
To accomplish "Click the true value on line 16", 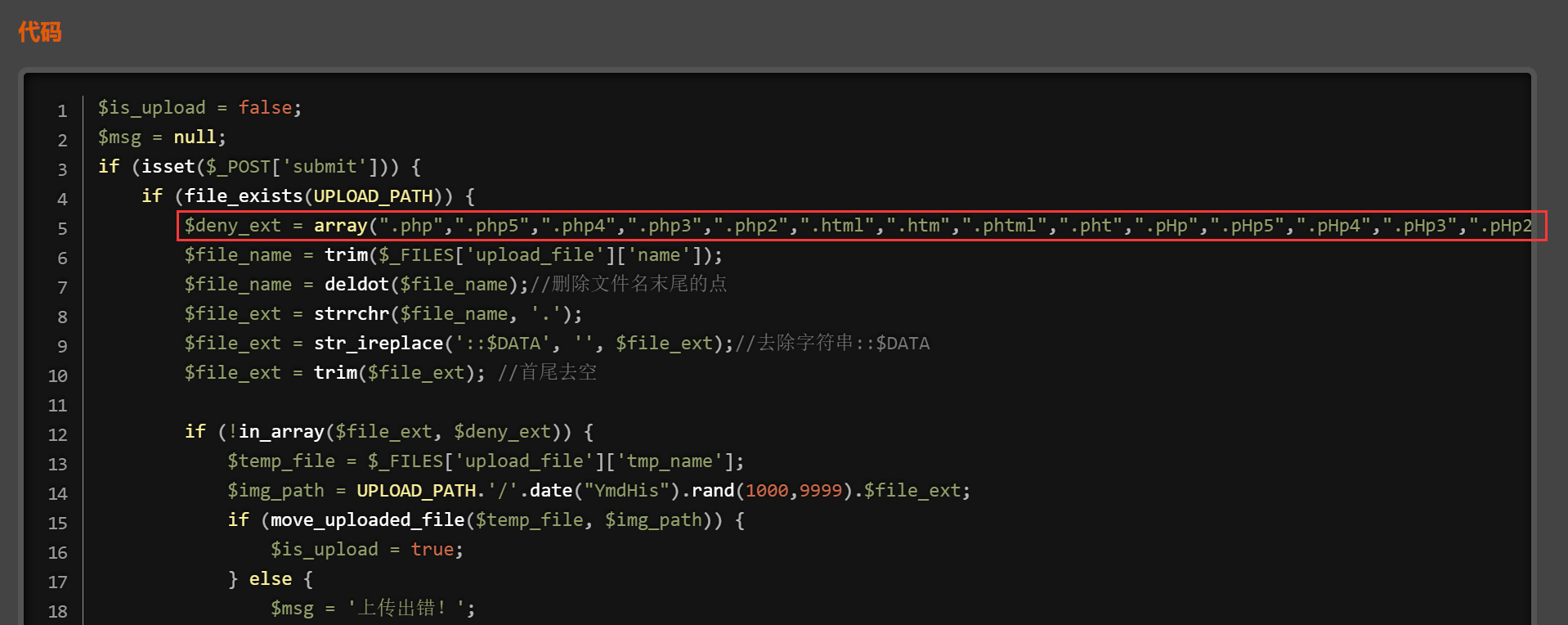I will coord(432,550).
